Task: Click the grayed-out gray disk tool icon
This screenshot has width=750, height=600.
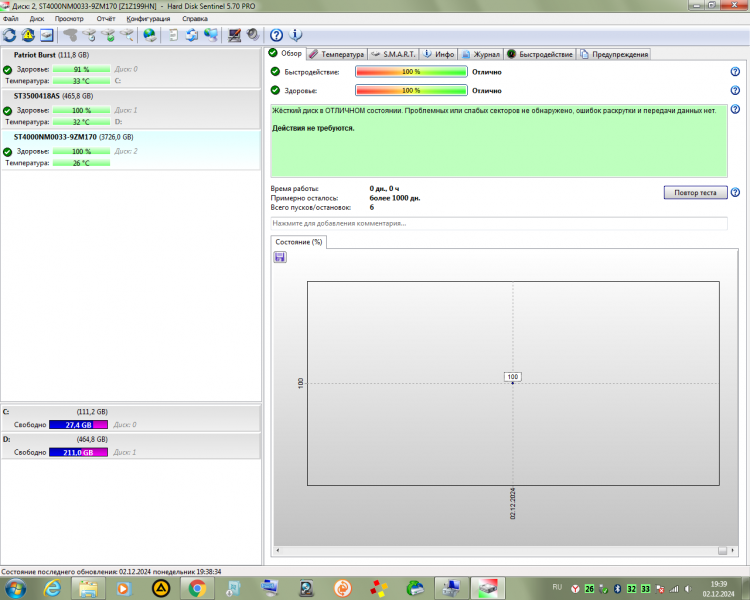Action: pos(70,35)
